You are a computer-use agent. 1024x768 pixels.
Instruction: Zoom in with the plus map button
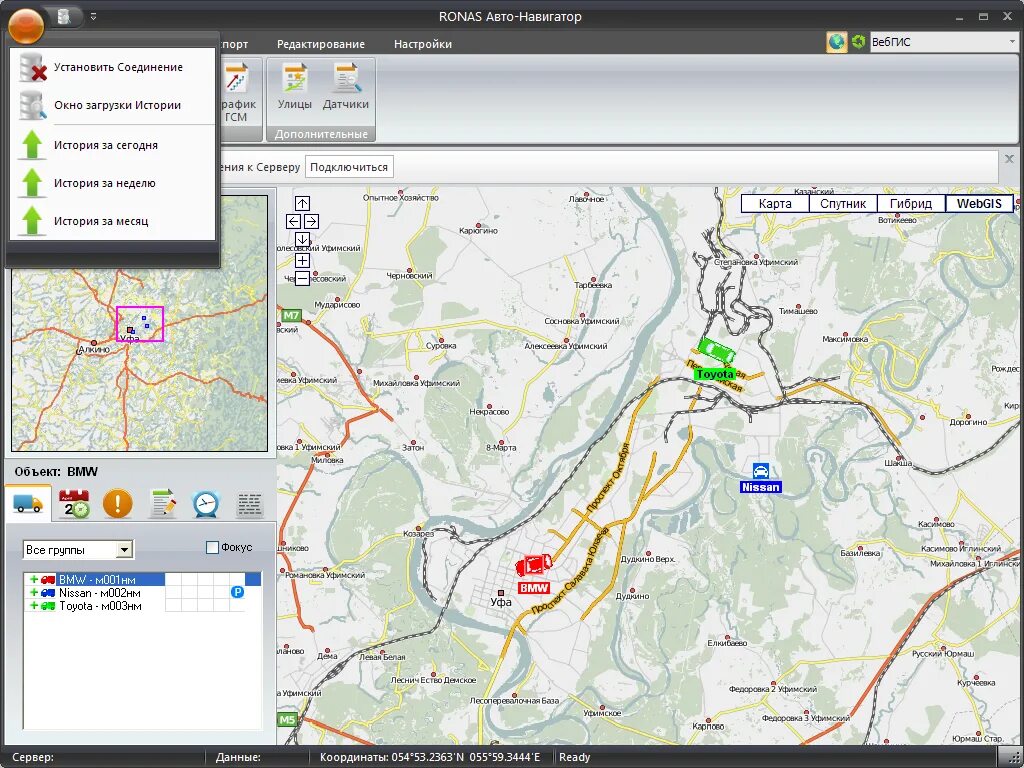(x=302, y=261)
